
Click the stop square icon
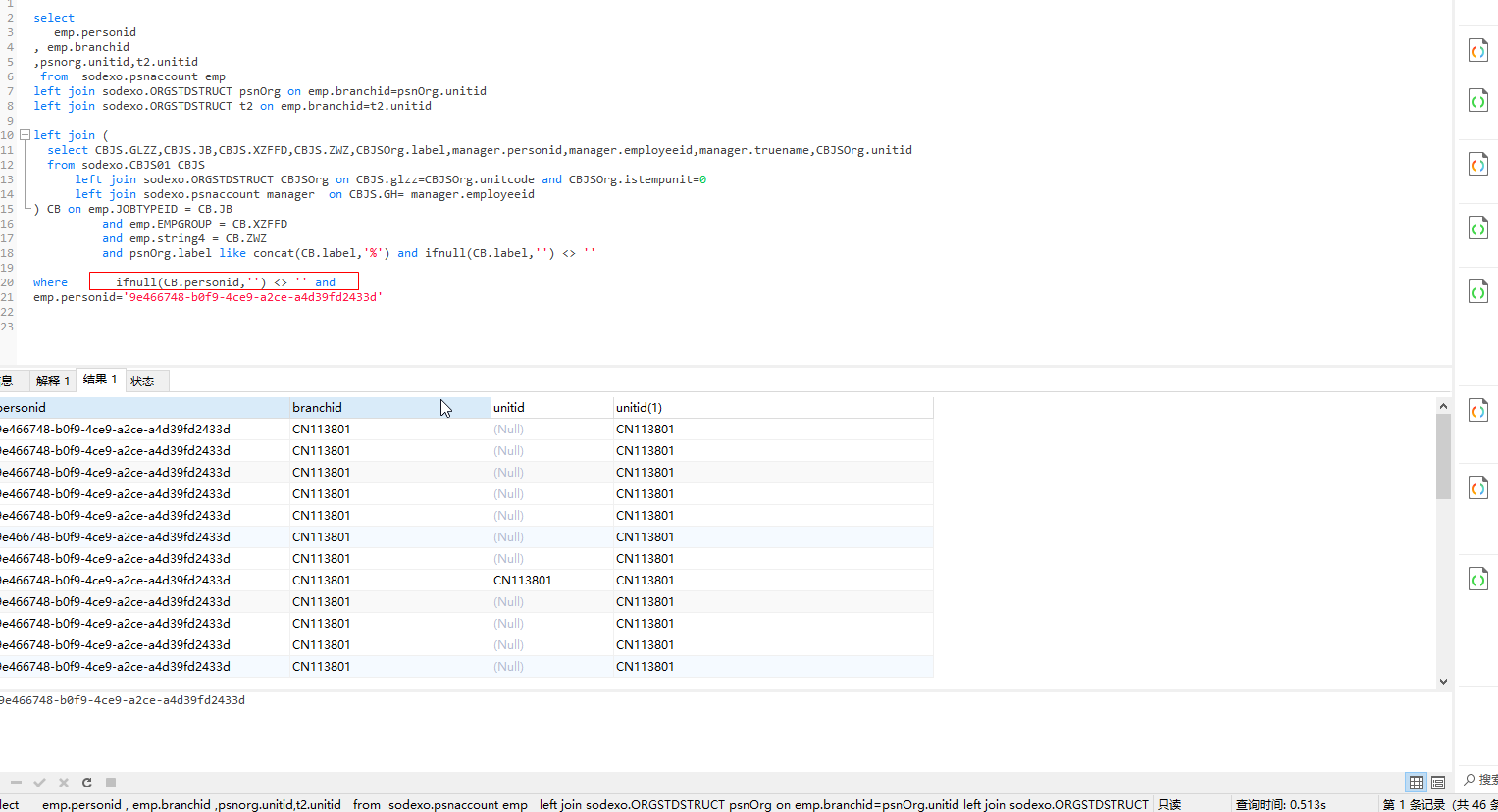[111, 783]
